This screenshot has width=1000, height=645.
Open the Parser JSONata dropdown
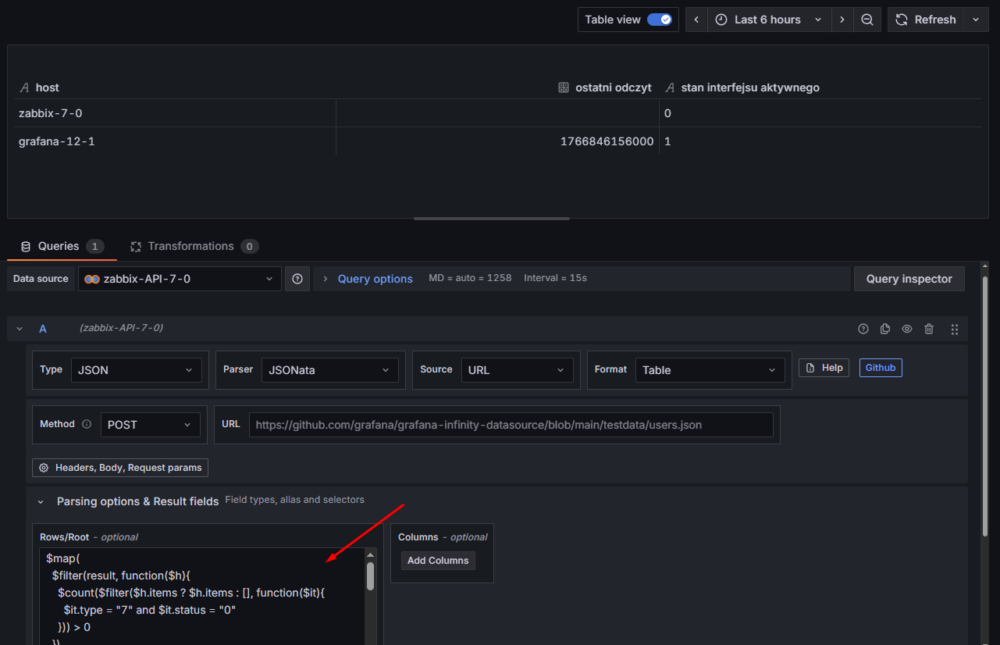(330, 370)
